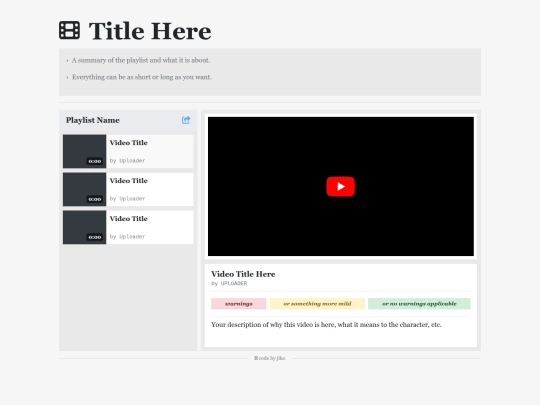This screenshot has height=405, width=540.
Task: Click the 'A summary of the playlist' line
Action: [141, 60]
